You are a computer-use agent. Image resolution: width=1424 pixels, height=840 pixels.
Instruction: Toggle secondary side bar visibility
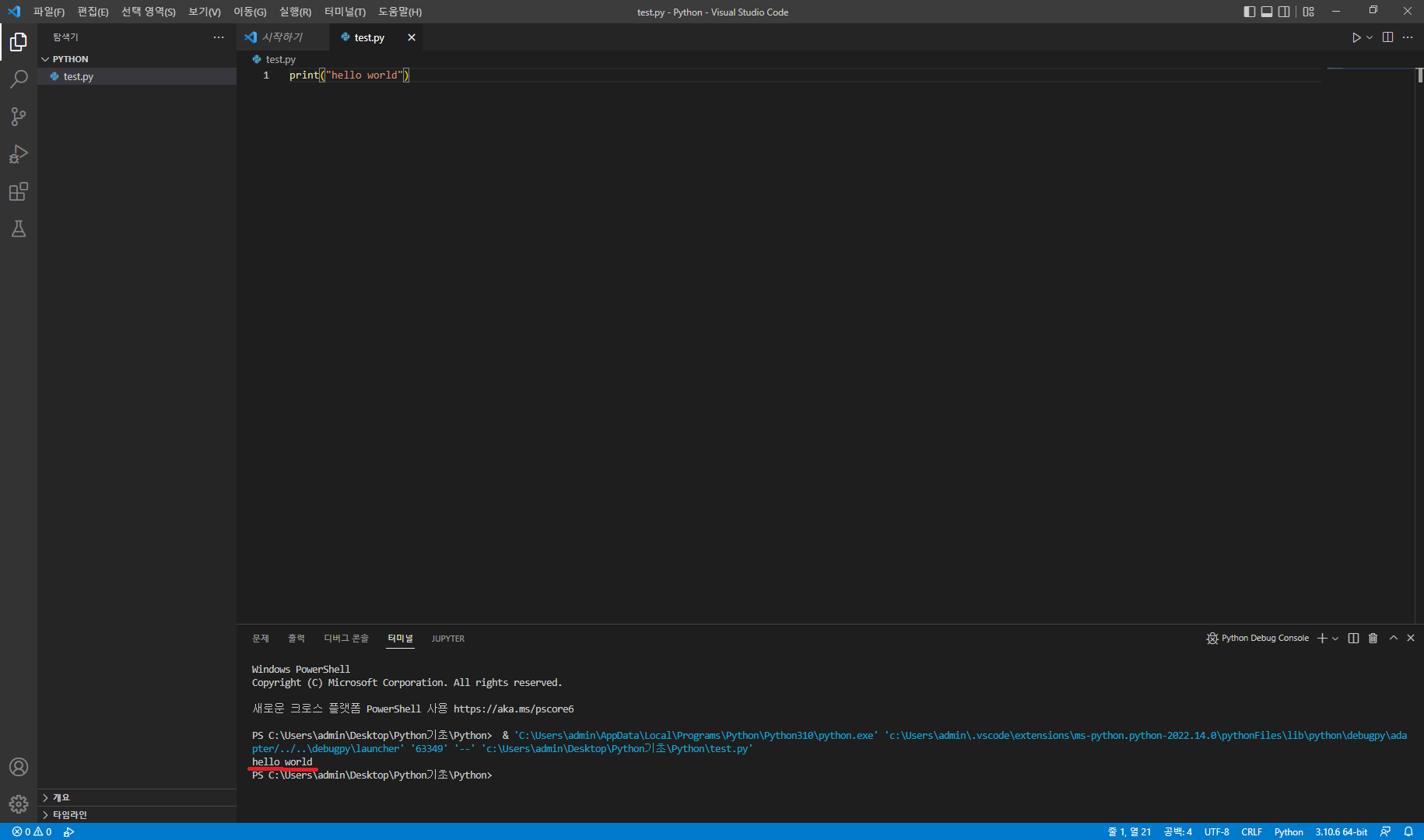click(1284, 12)
